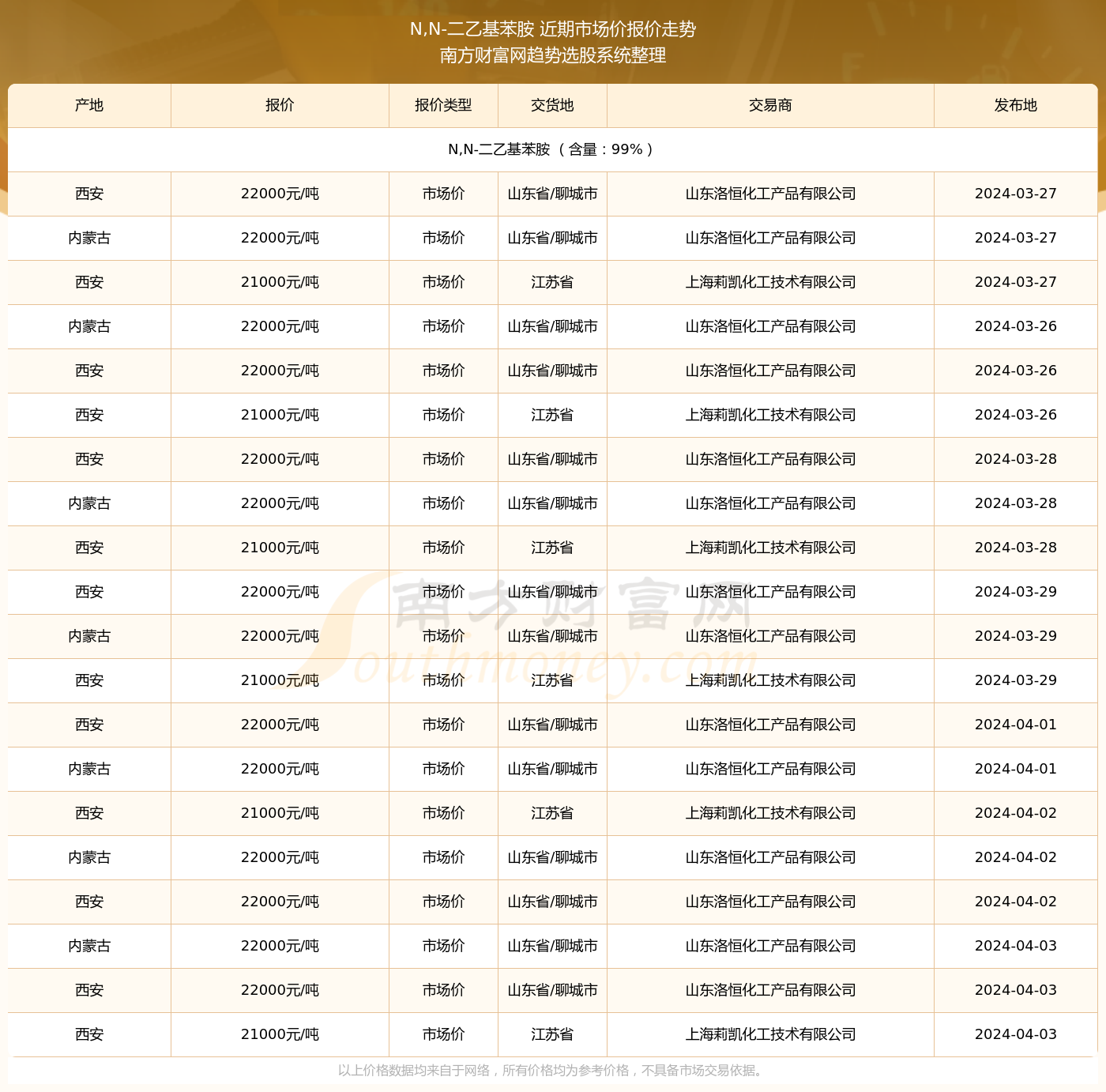Image resolution: width=1106 pixels, height=1092 pixels.
Task: Select the title 'N,N-二乙基苯胺 近期市场价报价走势'
Action: [553, 29]
